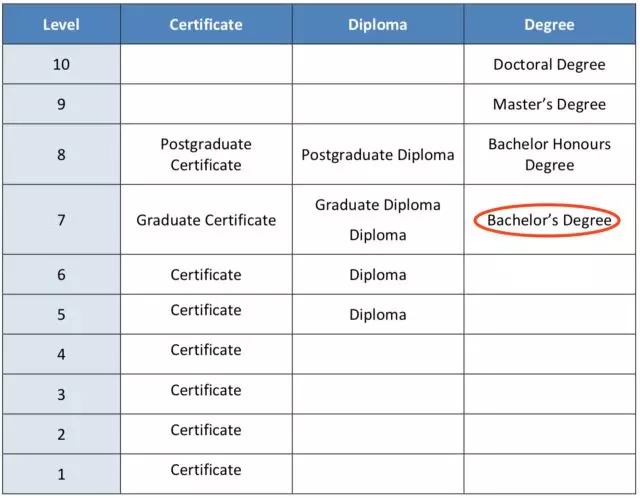640x498 pixels.
Task: Select the level 7 number cell
Action: (x=61, y=220)
